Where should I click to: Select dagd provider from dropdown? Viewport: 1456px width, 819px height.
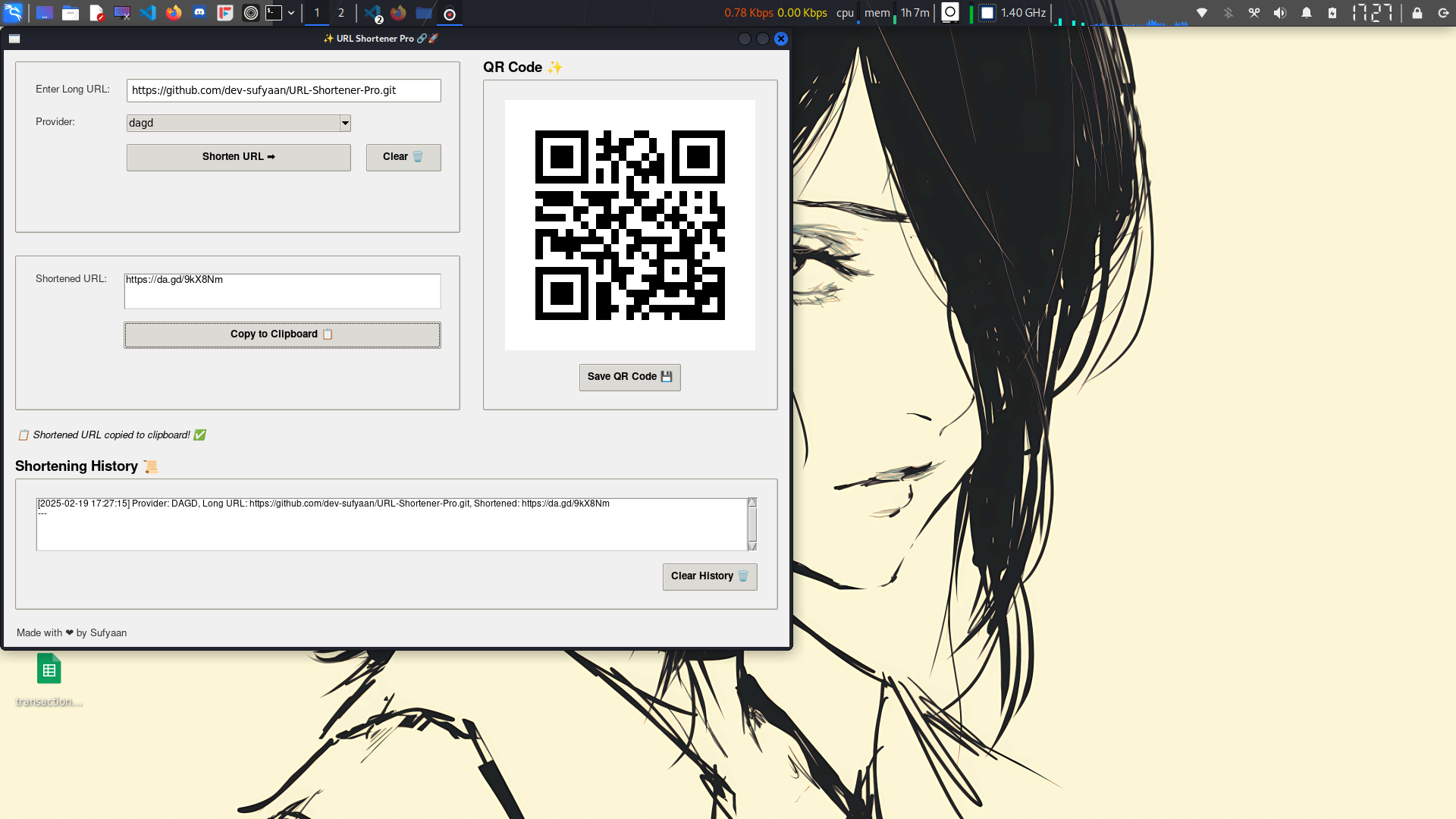238,122
